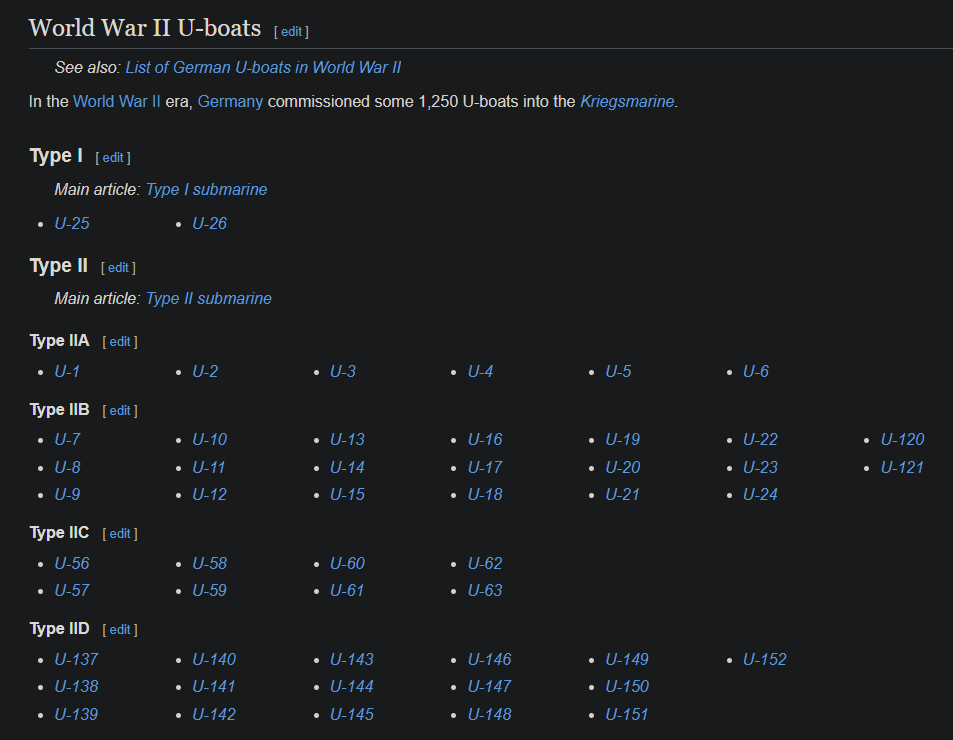Open the U-59 link
Image resolution: width=953 pixels, height=740 pixels.
(x=210, y=591)
